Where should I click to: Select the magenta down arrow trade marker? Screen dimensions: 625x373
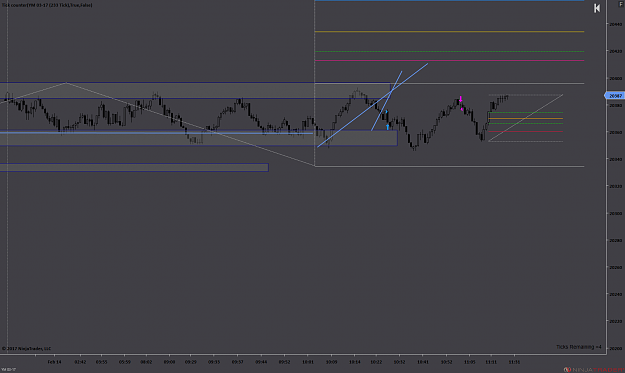pyautogui.click(x=461, y=99)
